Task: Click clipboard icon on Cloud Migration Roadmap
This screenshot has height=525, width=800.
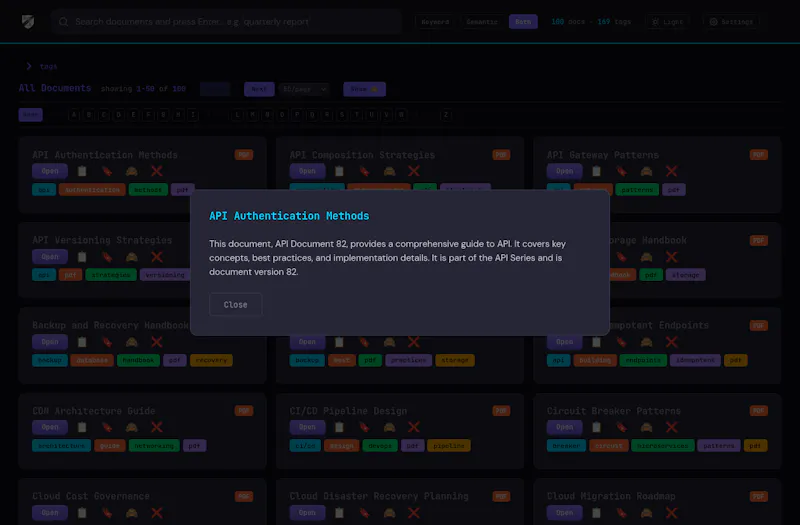Action: 596,512
